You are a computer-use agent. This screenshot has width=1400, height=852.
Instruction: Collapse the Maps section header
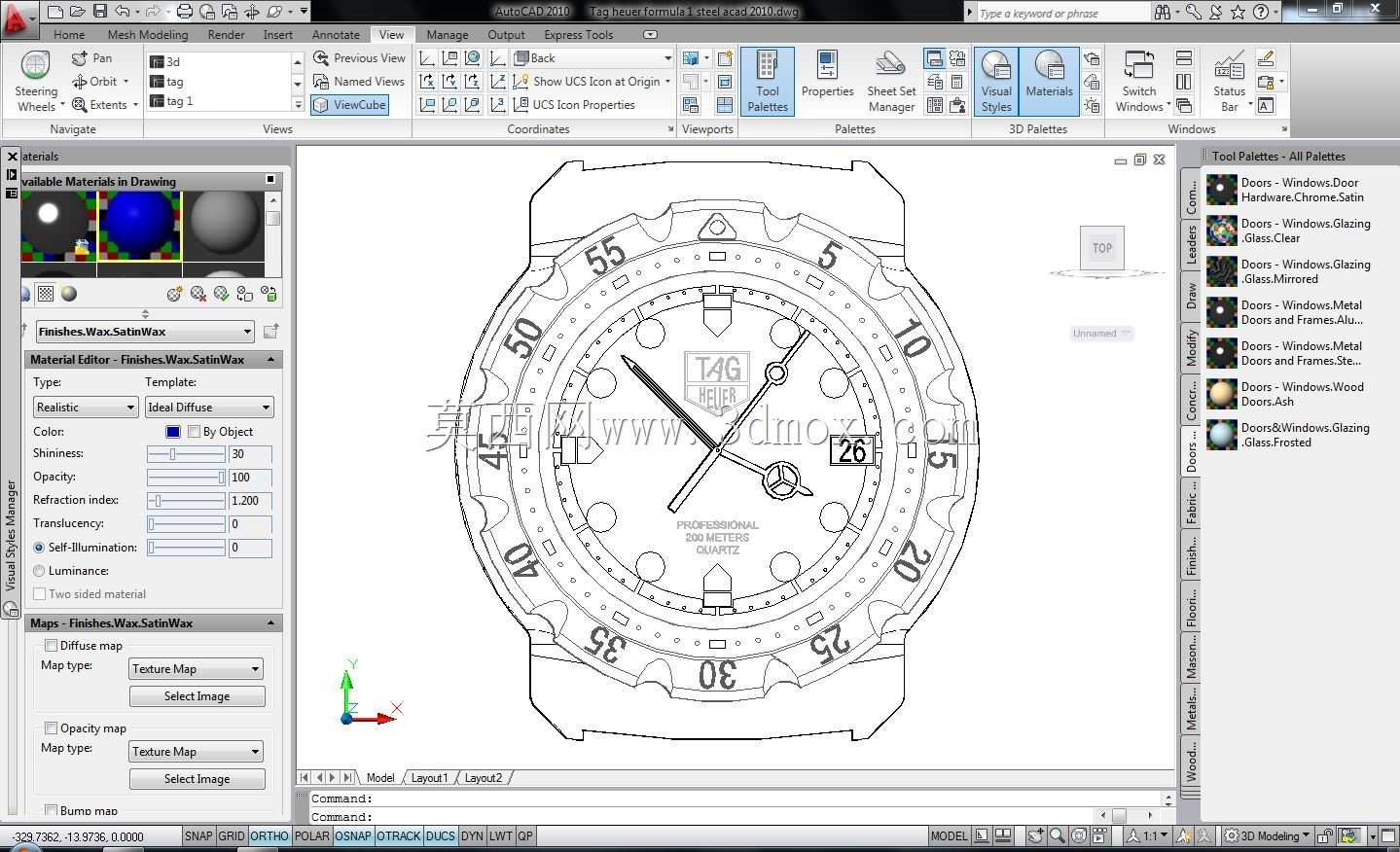pos(271,623)
